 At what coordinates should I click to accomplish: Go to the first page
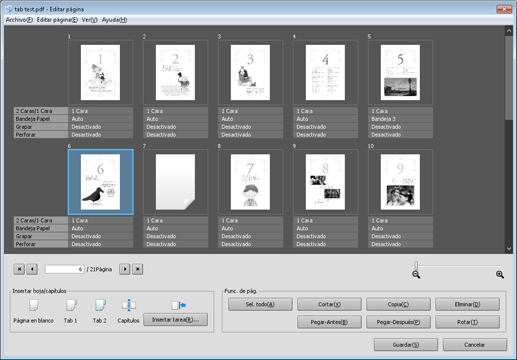pyautogui.click(x=19, y=269)
